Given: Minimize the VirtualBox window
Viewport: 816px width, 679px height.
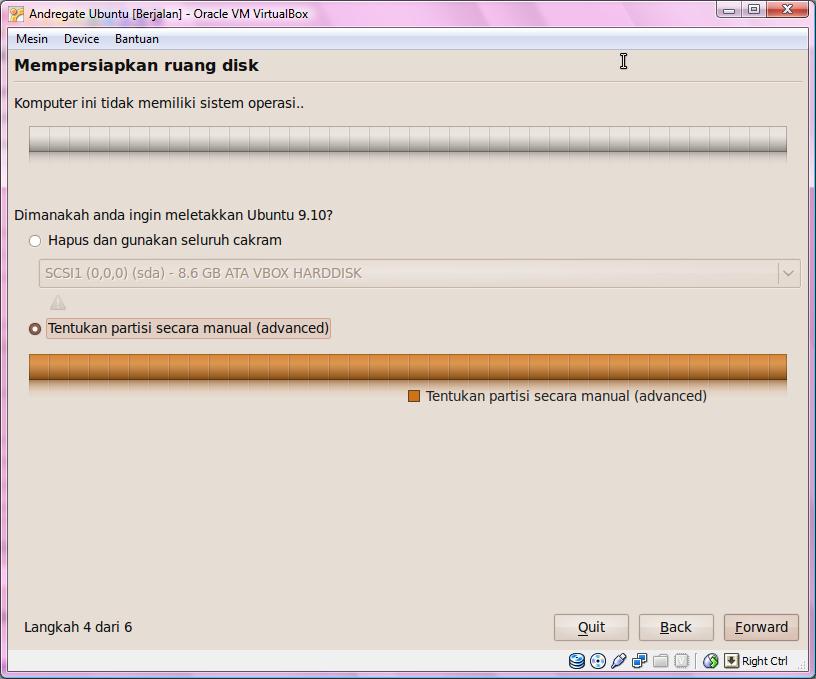Looking at the screenshot, I should 729,10.
